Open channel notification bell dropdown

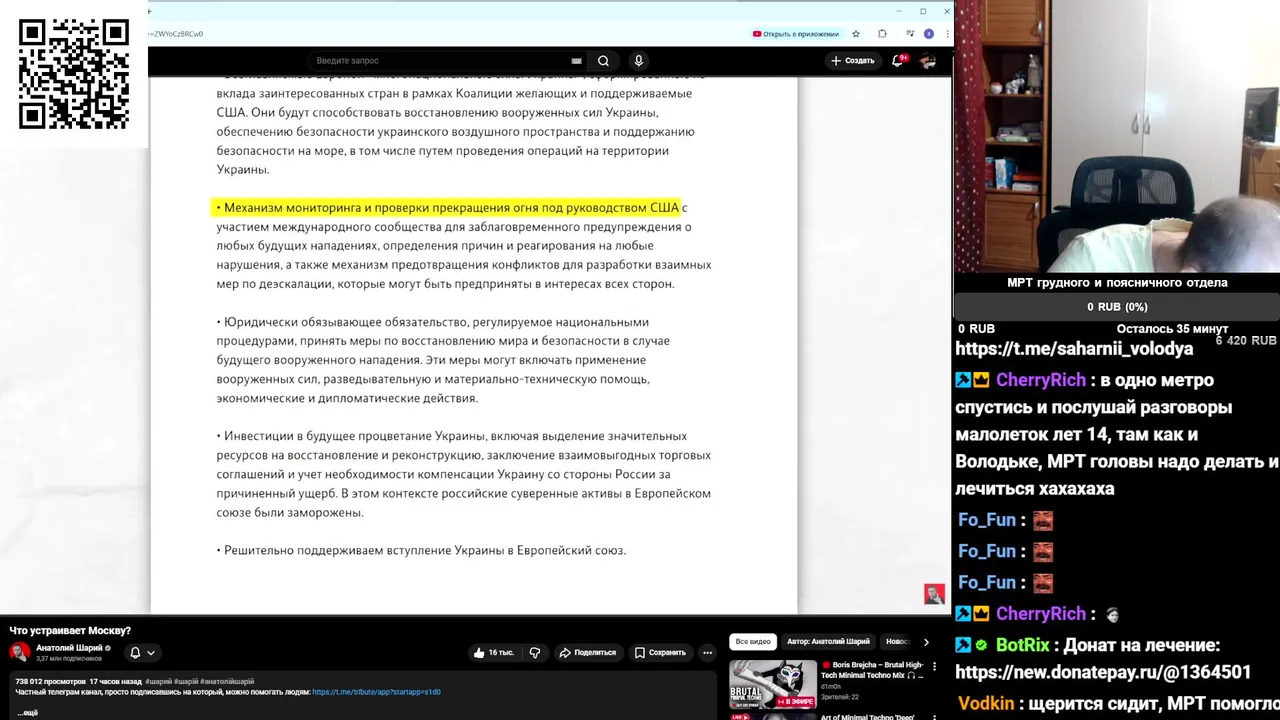(142, 653)
